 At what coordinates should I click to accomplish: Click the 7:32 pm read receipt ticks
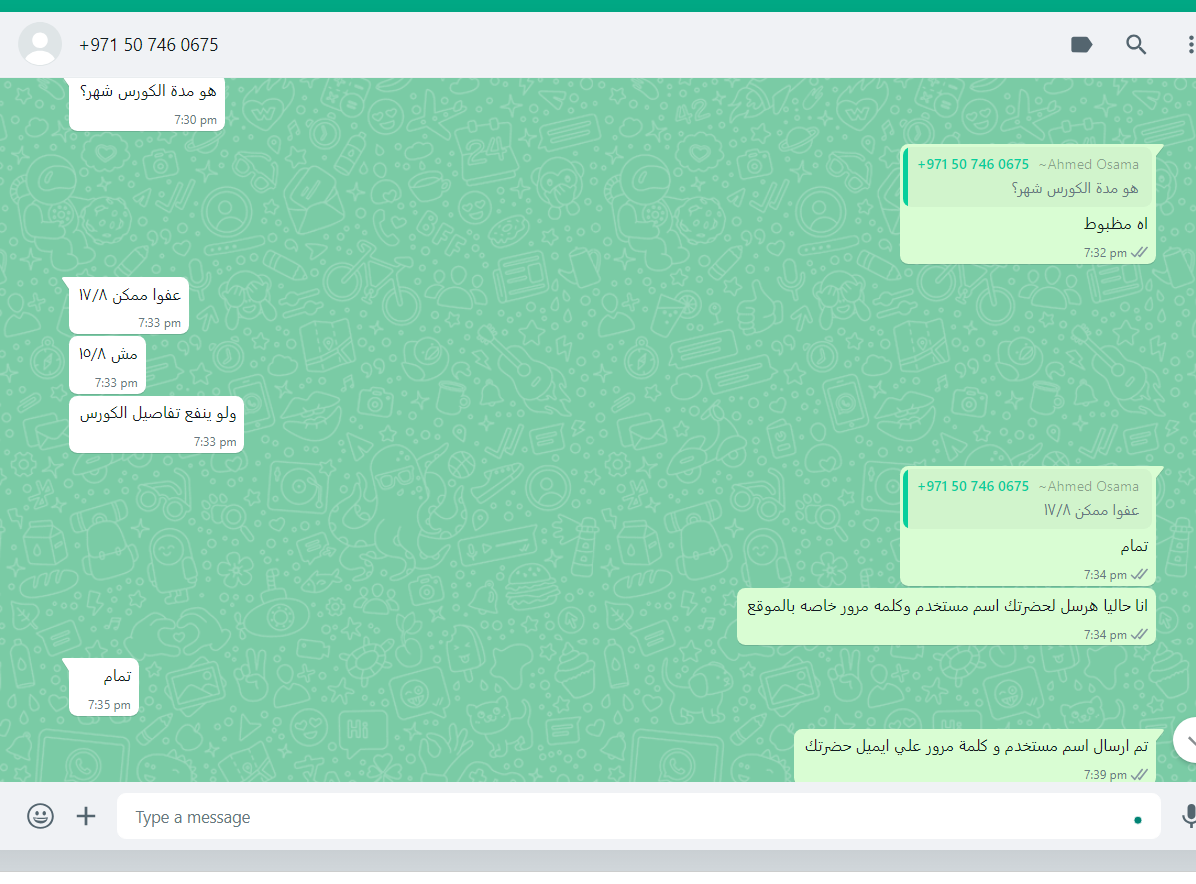pyautogui.click(x=1139, y=252)
